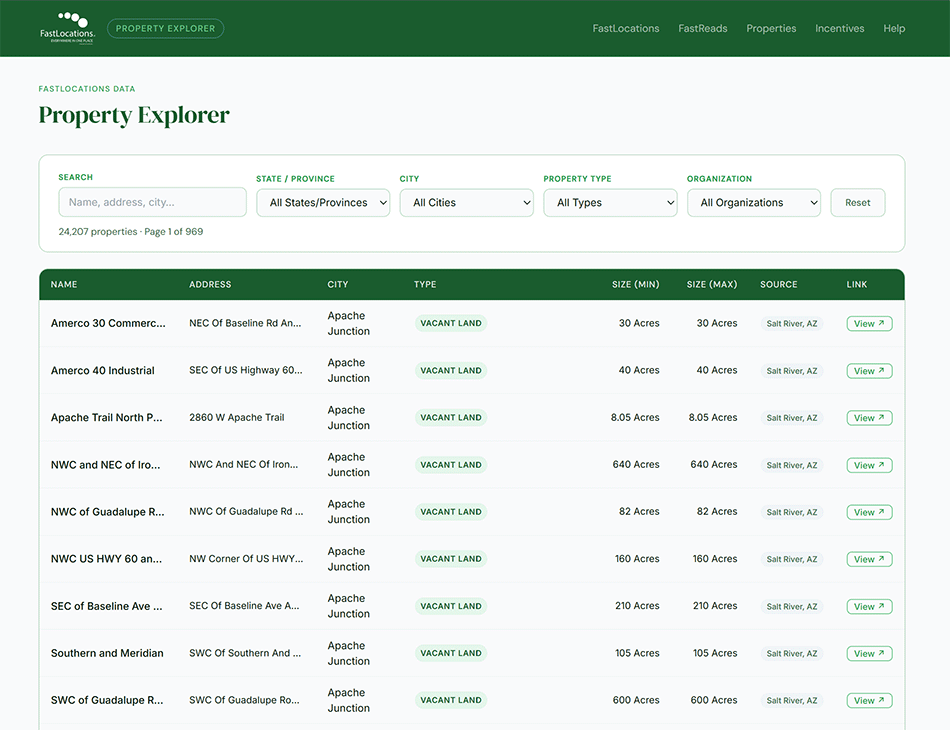Expand the All Cities dropdown

[467, 203]
